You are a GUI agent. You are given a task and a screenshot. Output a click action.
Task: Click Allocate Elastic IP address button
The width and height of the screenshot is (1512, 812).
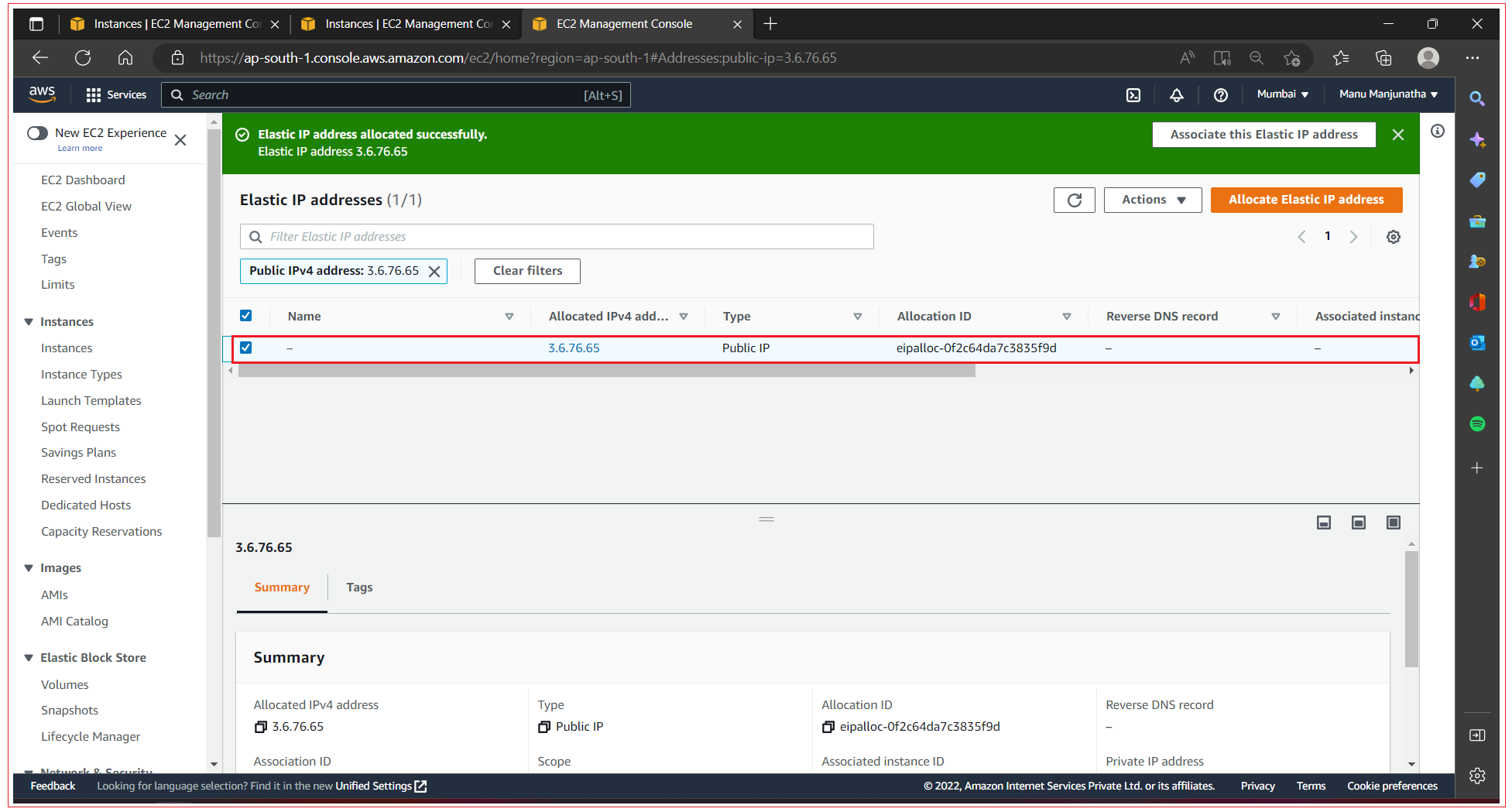tap(1306, 200)
